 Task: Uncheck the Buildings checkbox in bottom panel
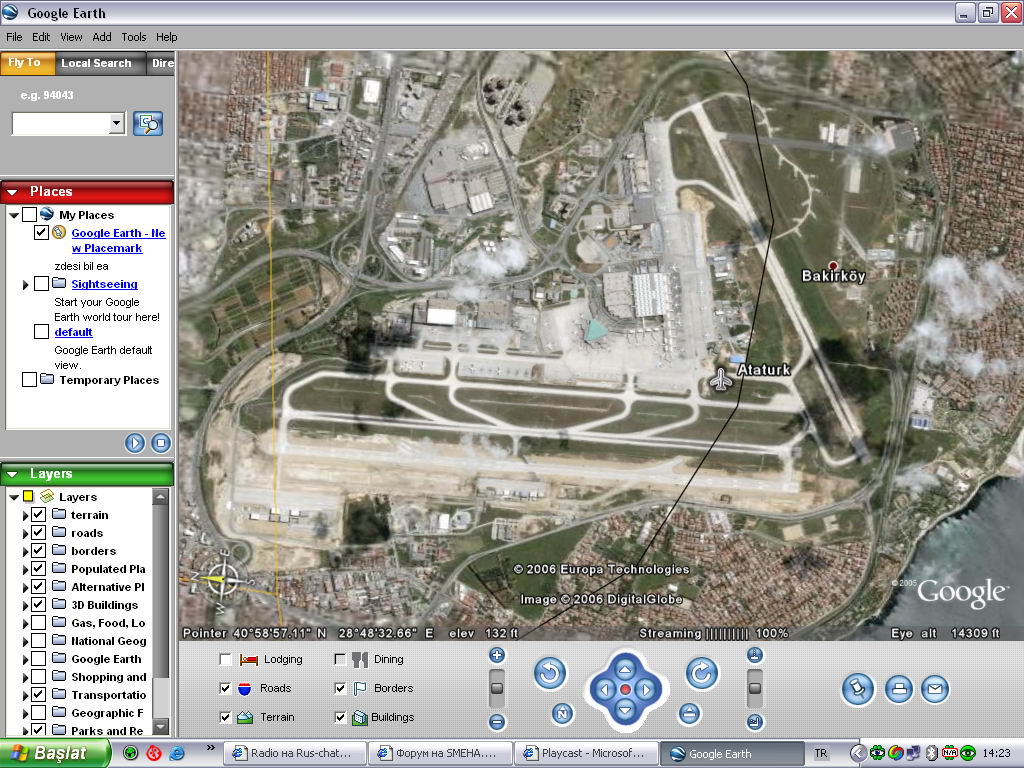(x=340, y=717)
